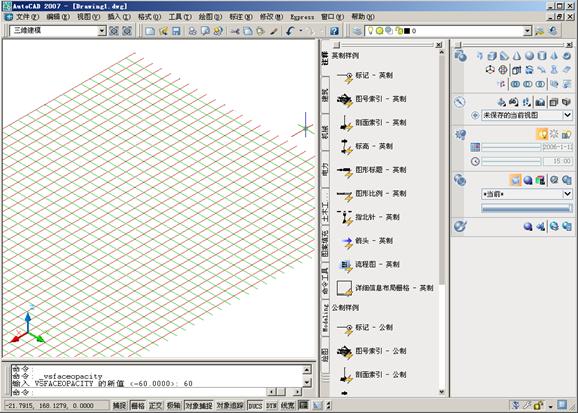Select 图号索引 - 英制 palette tool

point(372,99)
